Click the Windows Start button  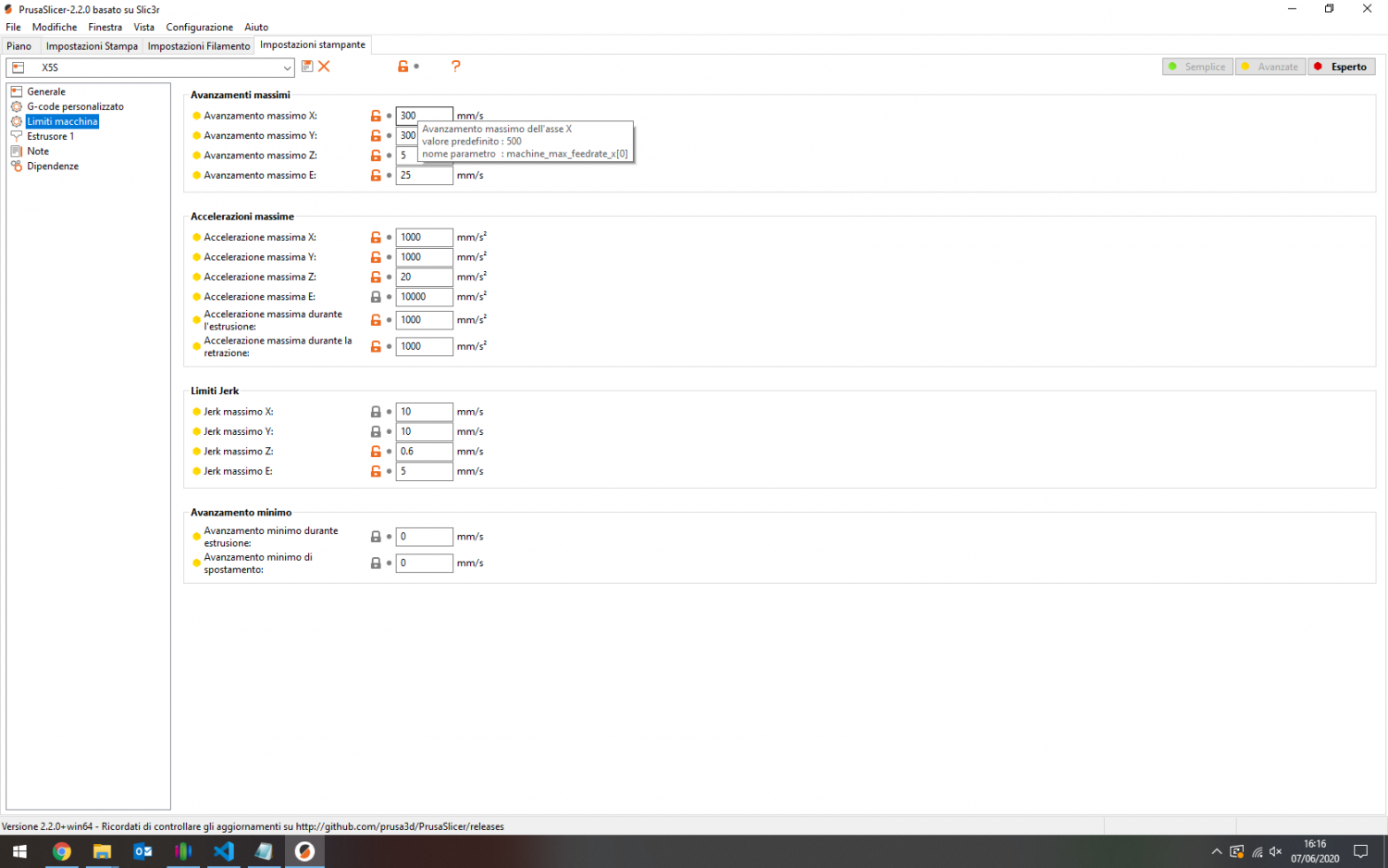(x=19, y=851)
